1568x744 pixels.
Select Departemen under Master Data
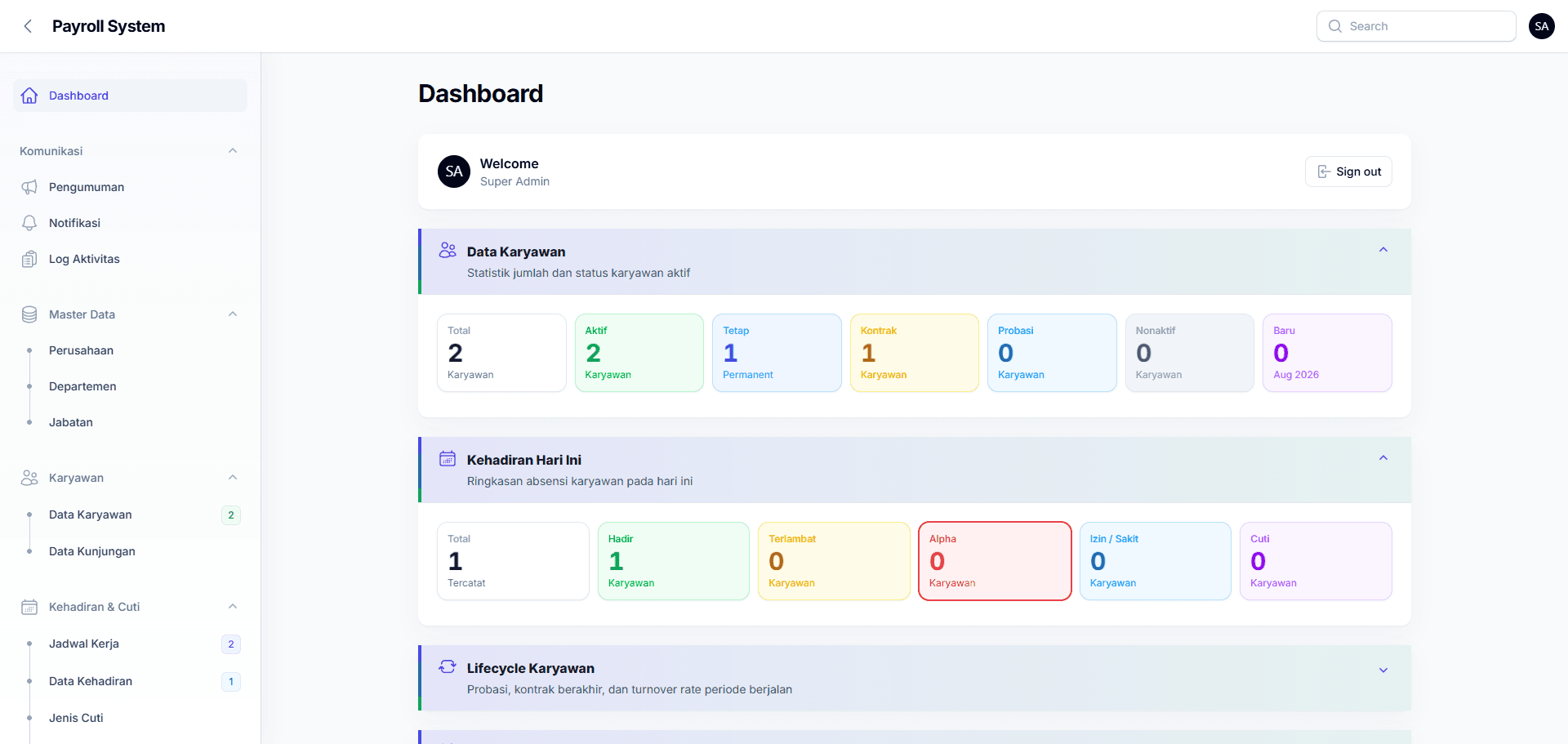pyautogui.click(x=130, y=386)
